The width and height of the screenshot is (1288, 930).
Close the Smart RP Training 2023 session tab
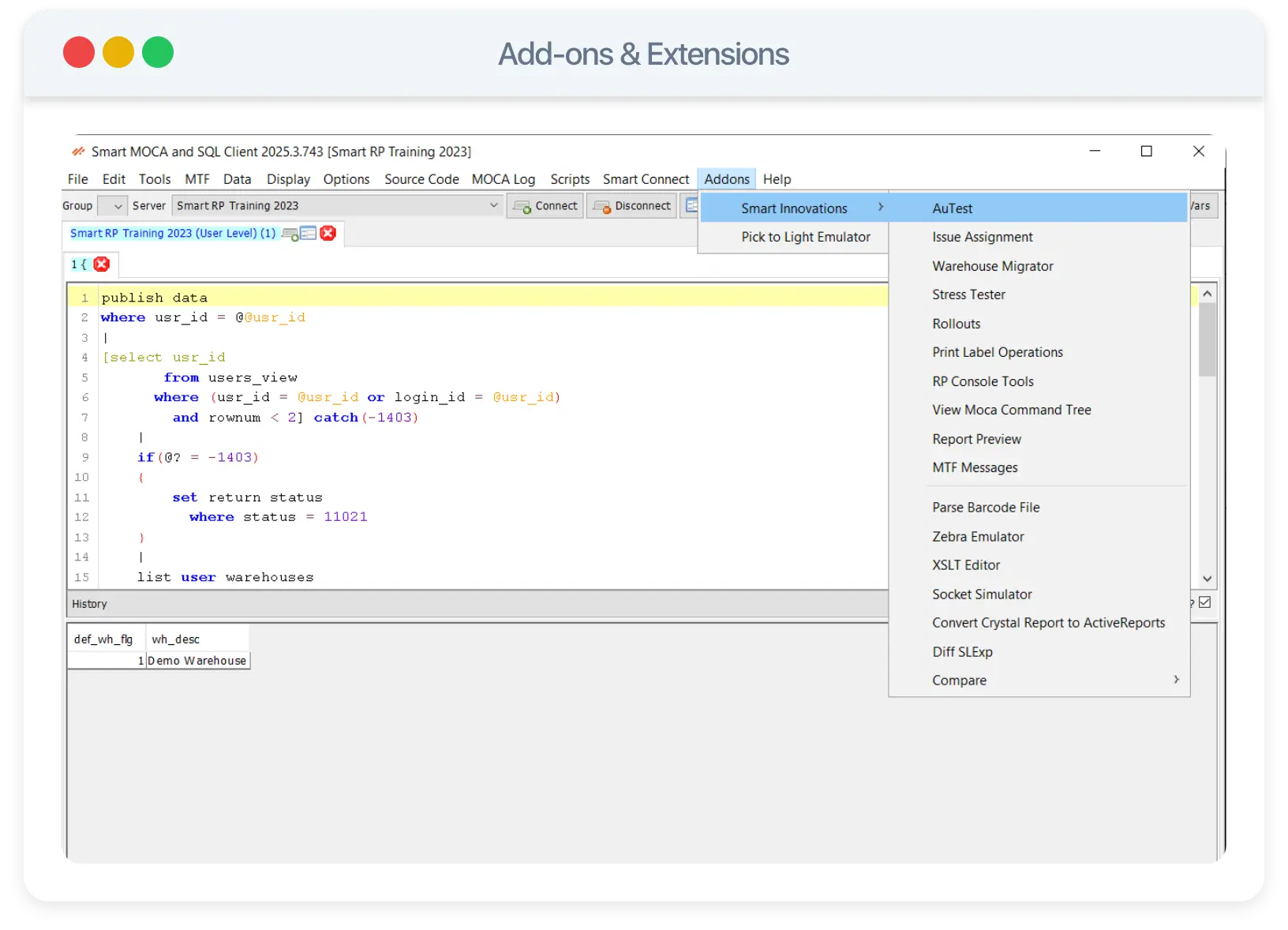point(328,233)
